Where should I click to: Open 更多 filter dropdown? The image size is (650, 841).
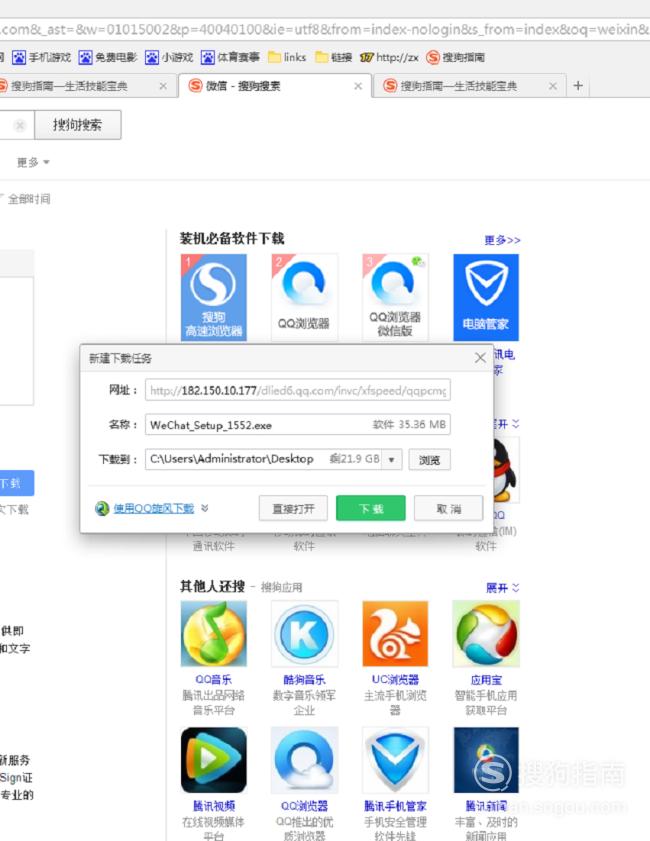coord(33,162)
